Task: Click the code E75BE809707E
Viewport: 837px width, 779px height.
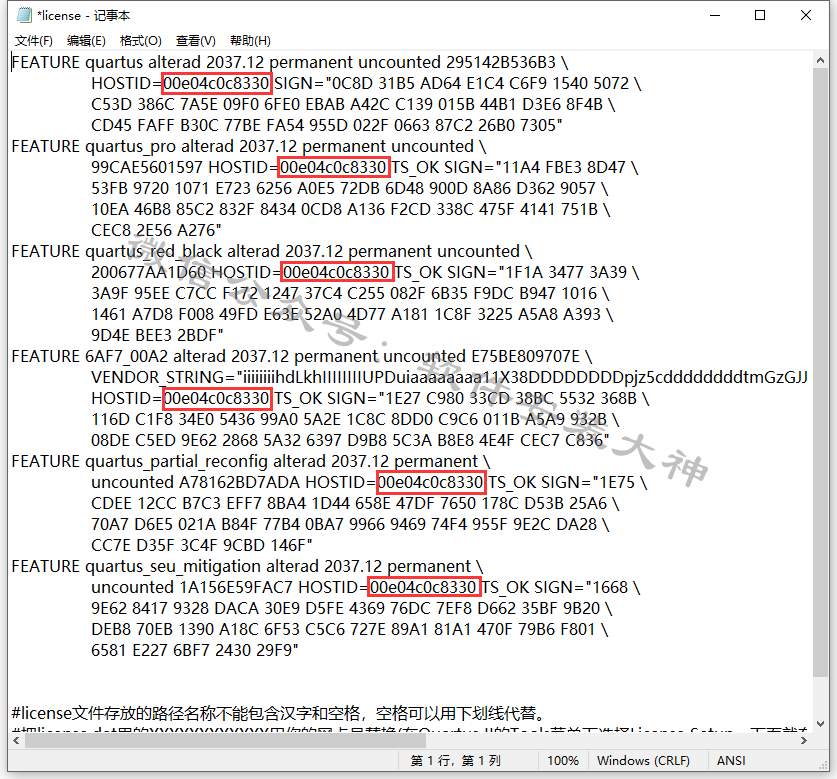Action: coord(525,356)
